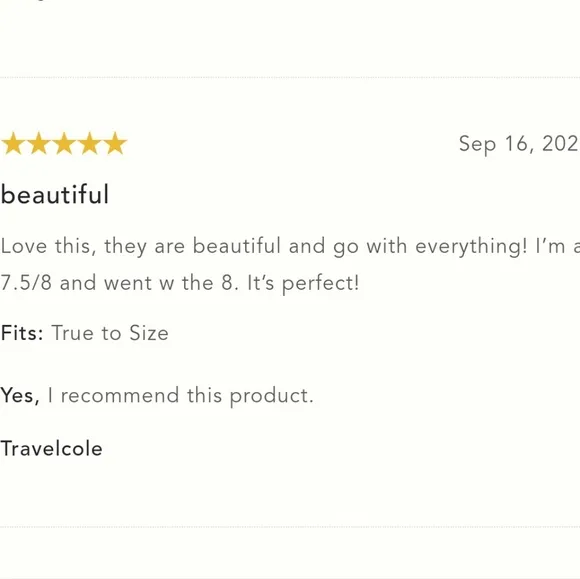580x579 pixels.
Task: Select the fifth star of the rating
Action: click(115, 143)
